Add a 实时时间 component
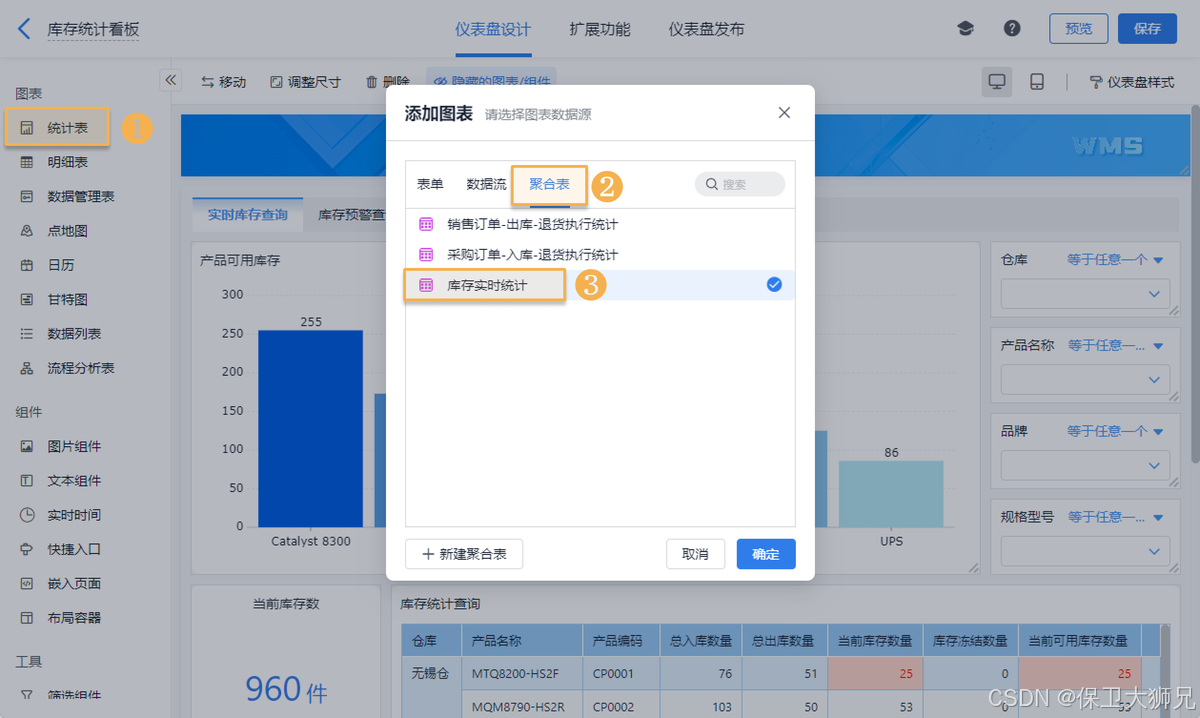Screen dimensions: 1200x718 [x=62, y=515]
